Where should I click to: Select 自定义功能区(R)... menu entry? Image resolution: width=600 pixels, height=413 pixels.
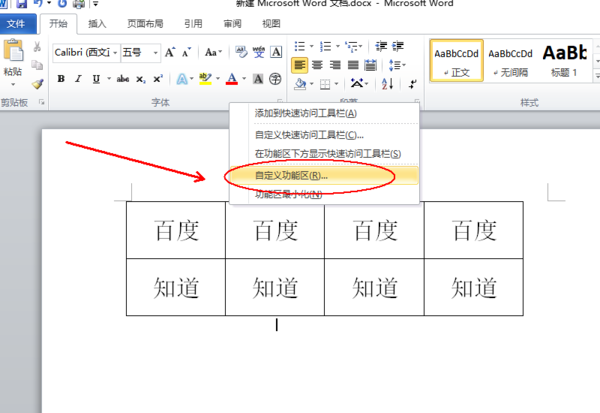(324, 176)
